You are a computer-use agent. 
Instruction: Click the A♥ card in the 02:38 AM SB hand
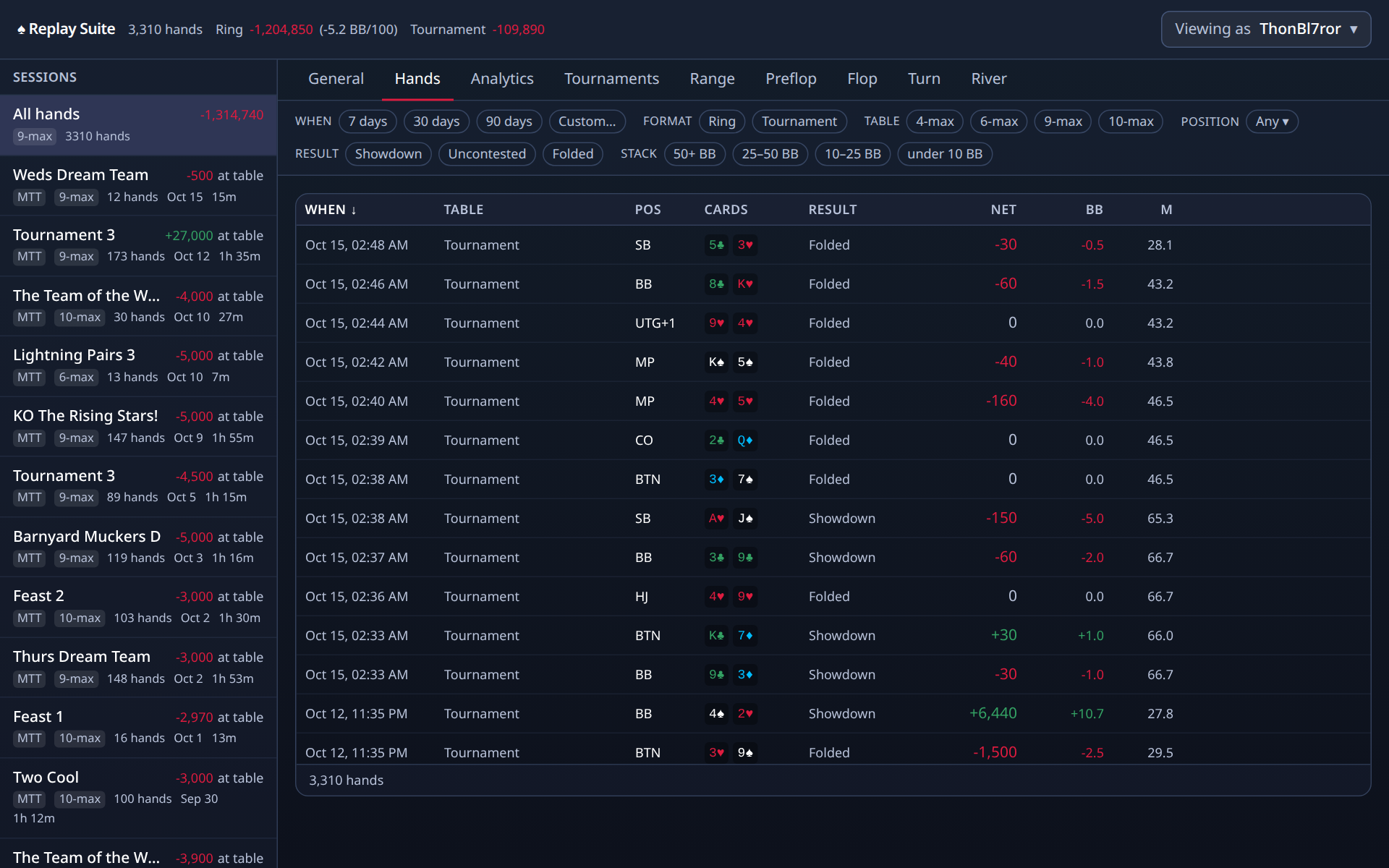click(x=716, y=519)
